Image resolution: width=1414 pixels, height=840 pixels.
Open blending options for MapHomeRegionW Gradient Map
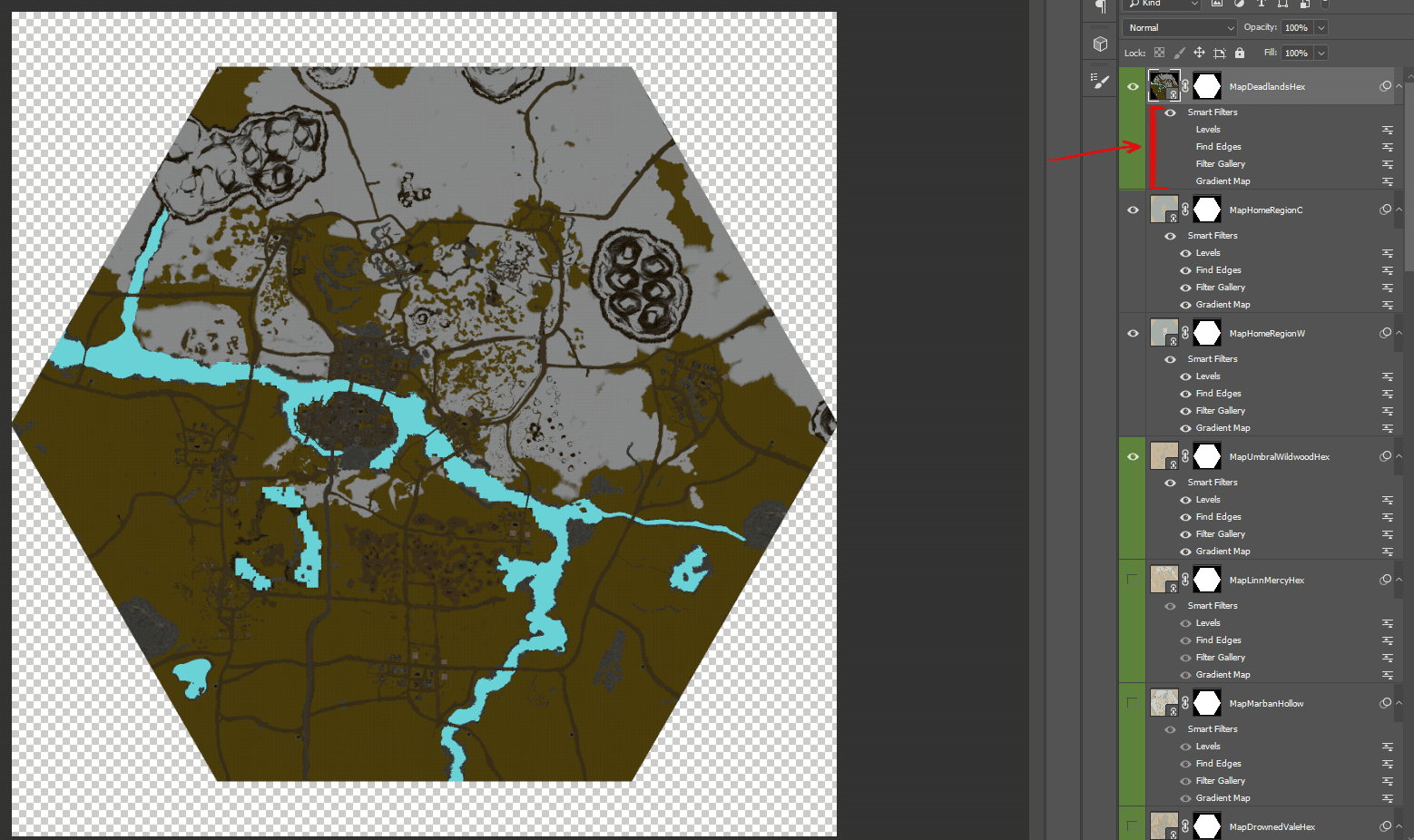[x=1387, y=428]
